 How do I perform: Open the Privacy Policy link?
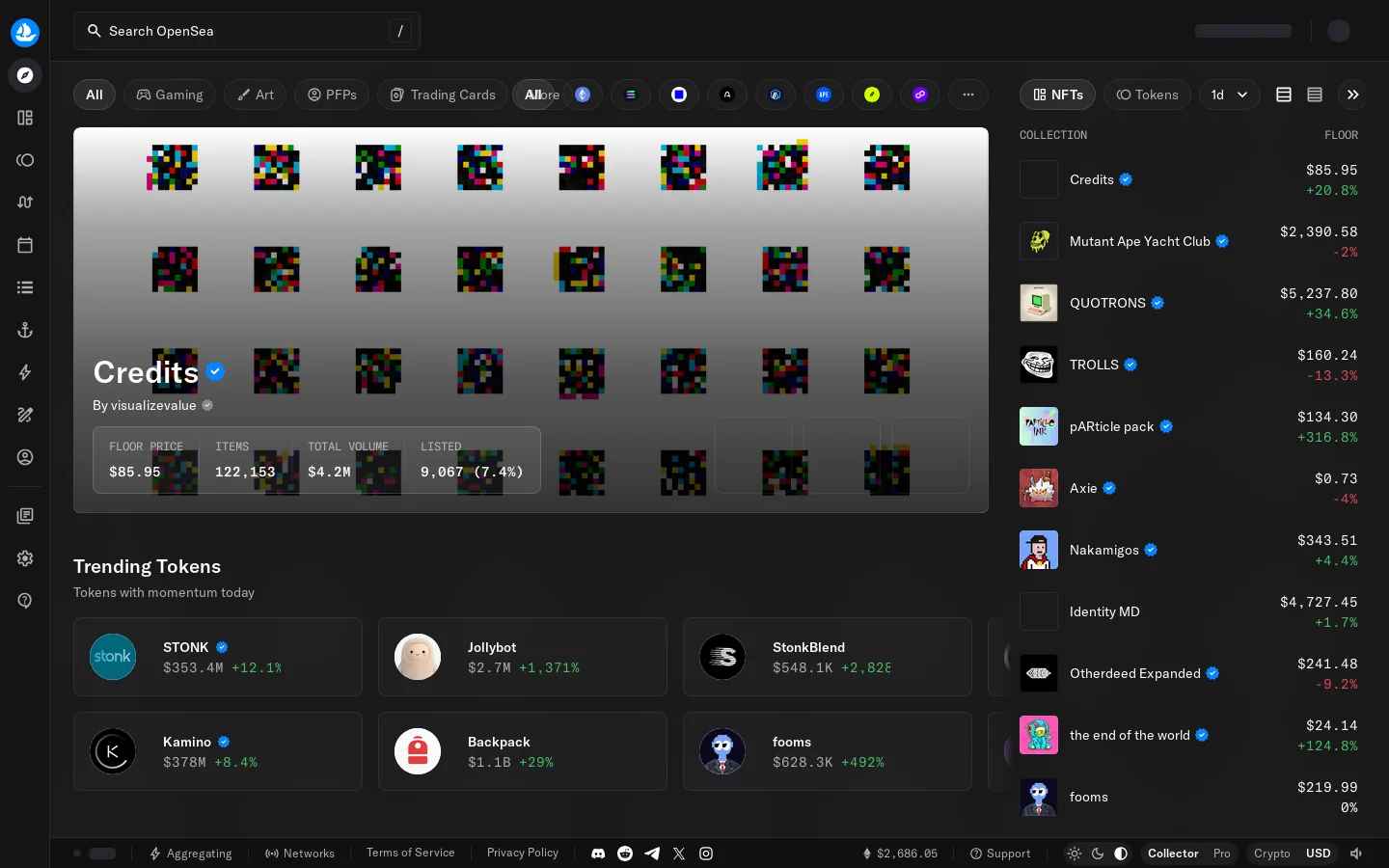click(x=523, y=853)
